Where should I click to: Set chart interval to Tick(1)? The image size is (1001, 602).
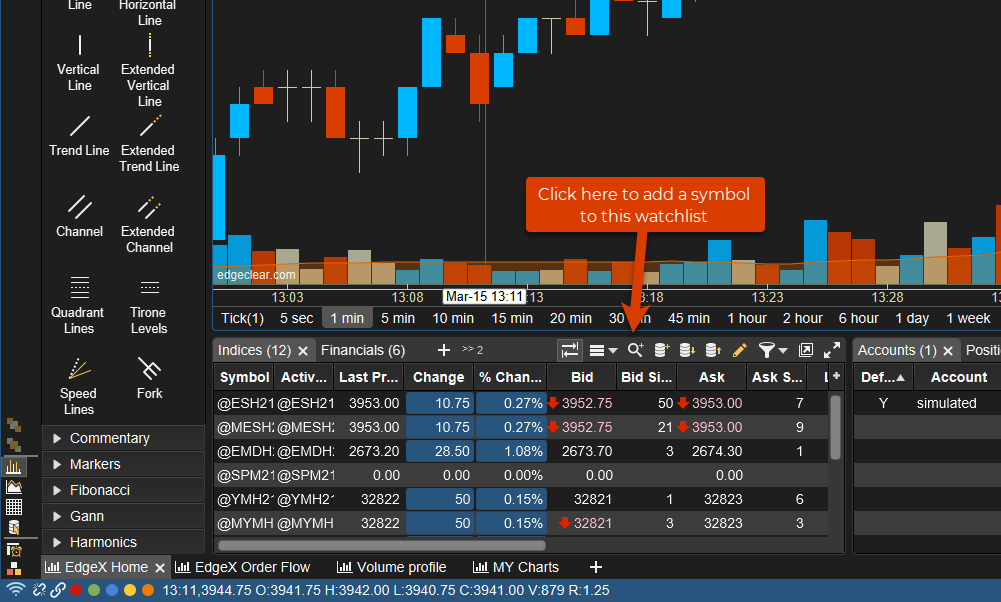[242, 318]
